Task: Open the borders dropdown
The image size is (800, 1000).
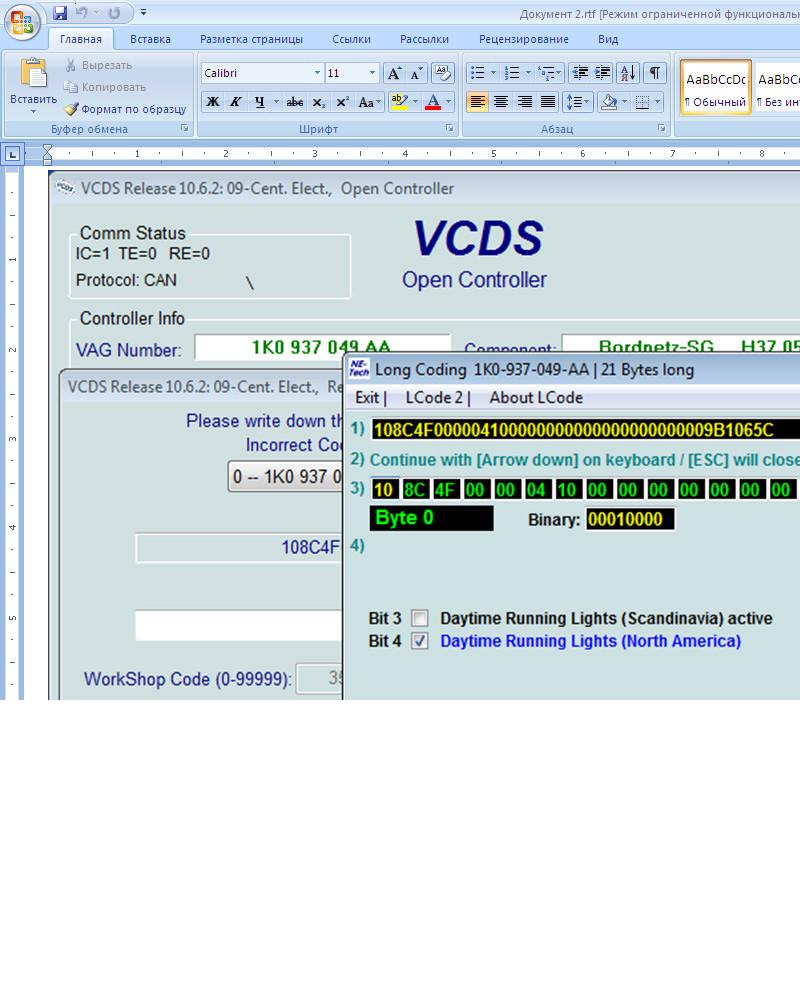Action: (x=658, y=102)
